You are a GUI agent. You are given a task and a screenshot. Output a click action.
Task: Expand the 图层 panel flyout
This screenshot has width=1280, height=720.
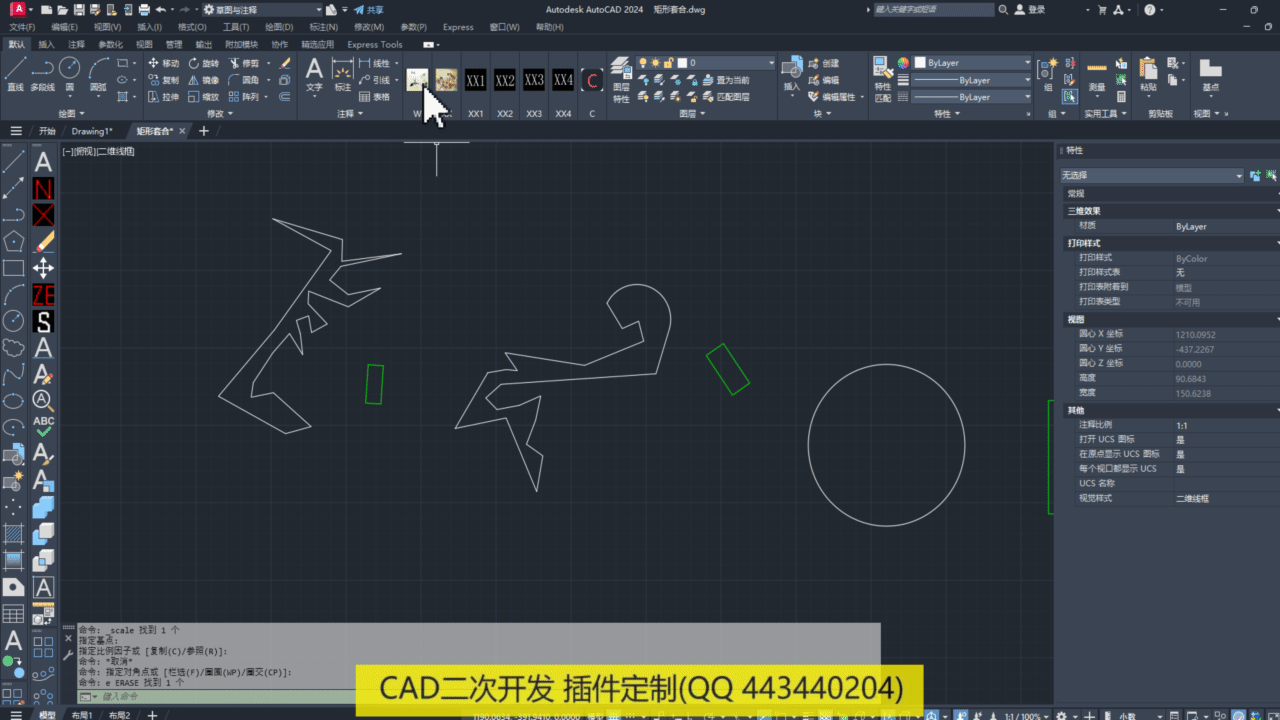[692, 113]
